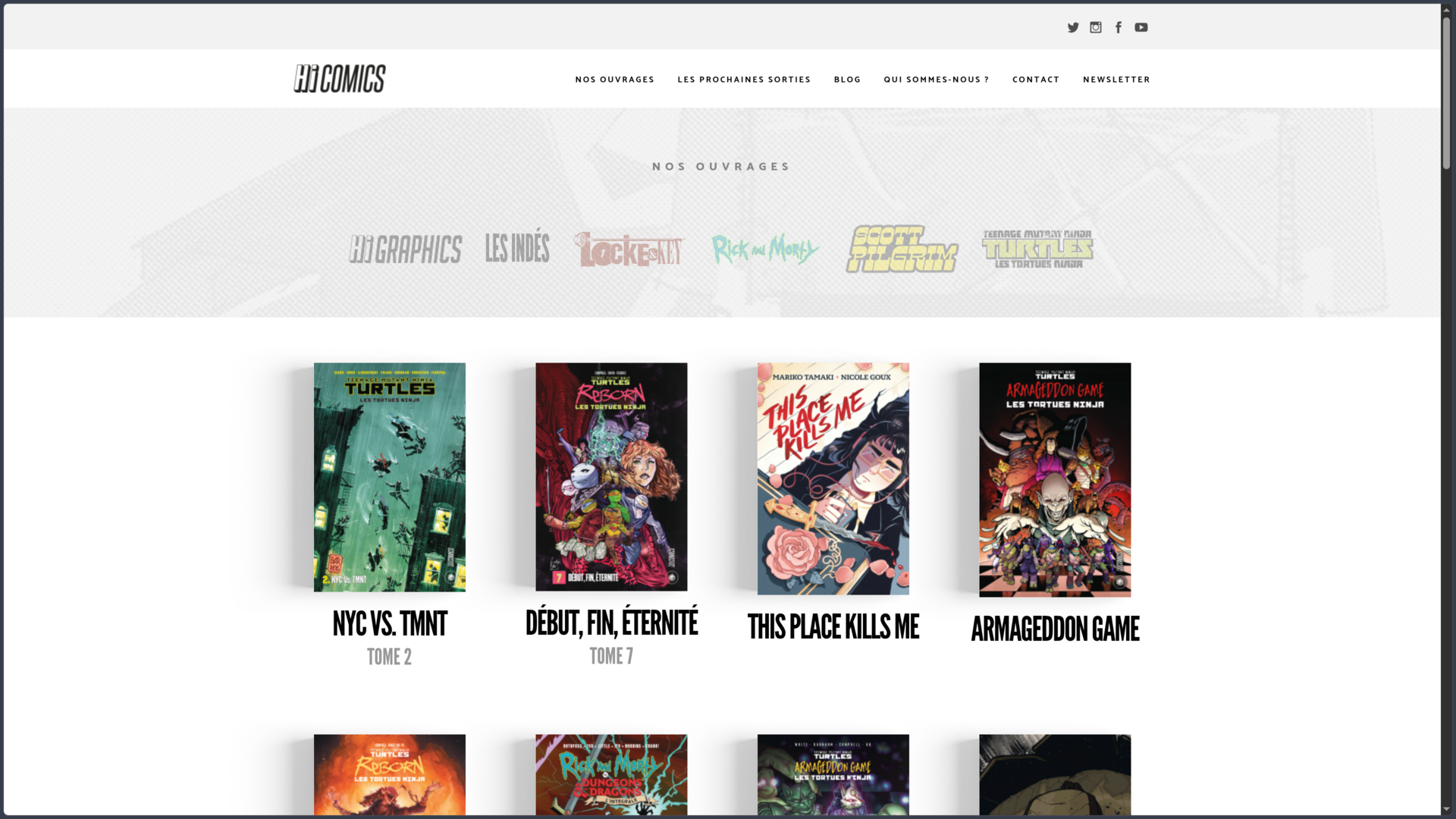1456x819 pixels.
Task: Click the scrollbar down arrow
Action: tap(1446, 809)
